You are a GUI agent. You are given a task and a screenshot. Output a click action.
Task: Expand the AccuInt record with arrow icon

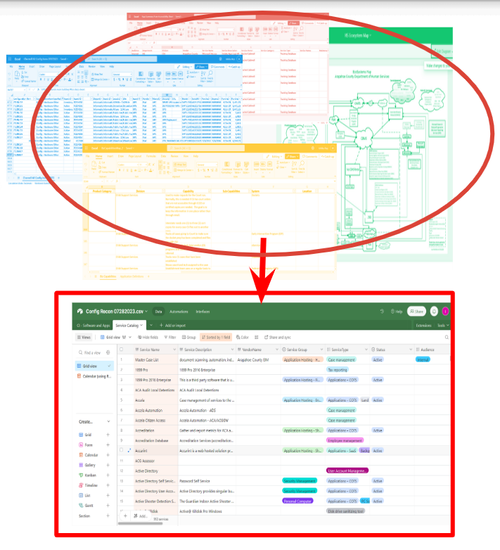click(x=129, y=450)
